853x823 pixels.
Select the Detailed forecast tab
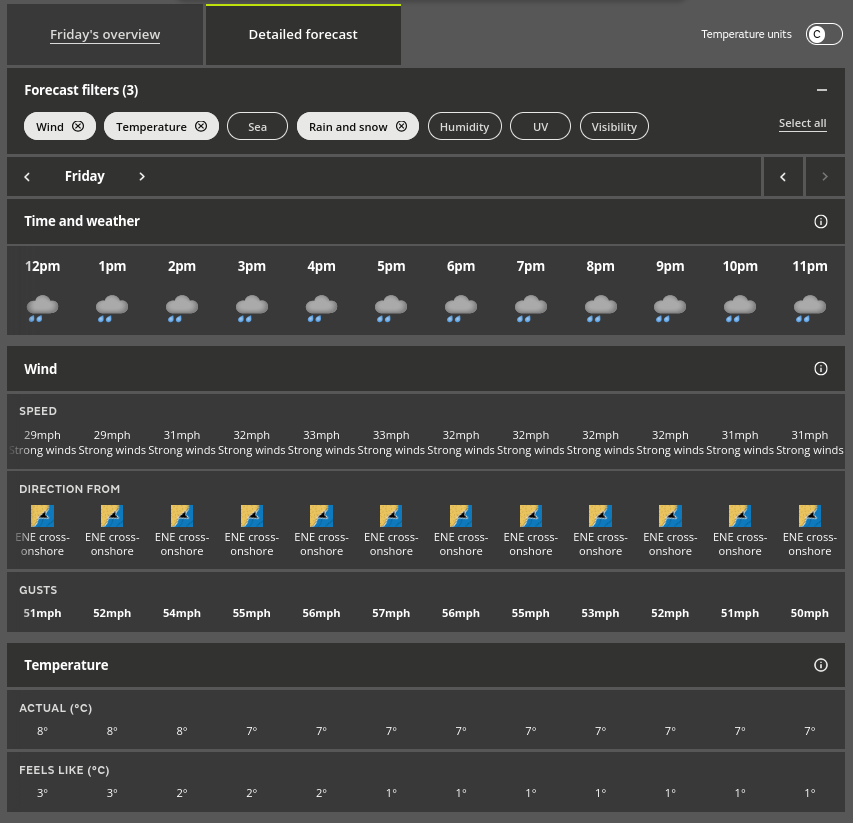(x=303, y=35)
